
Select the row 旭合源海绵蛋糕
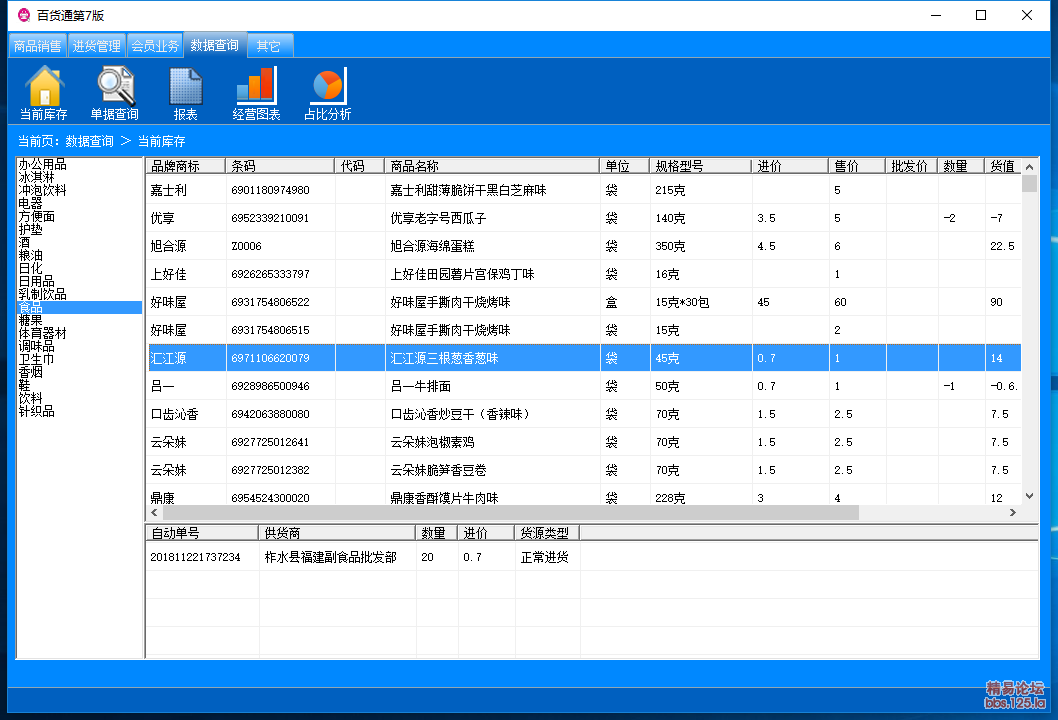coord(584,246)
